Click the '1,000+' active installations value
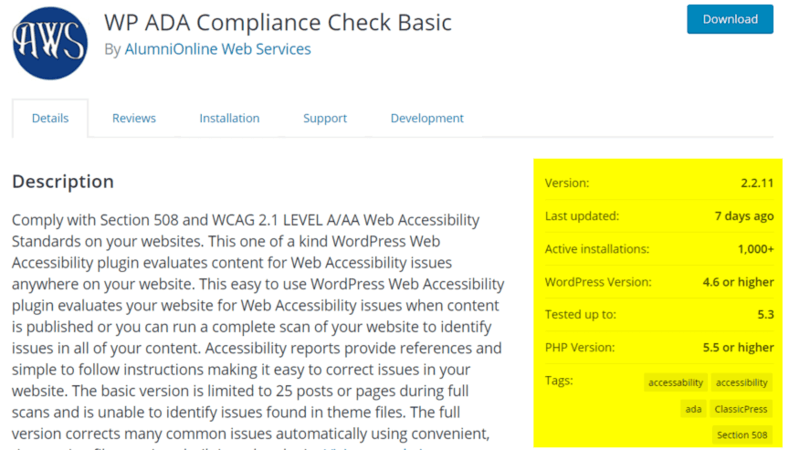 coord(756,249)
